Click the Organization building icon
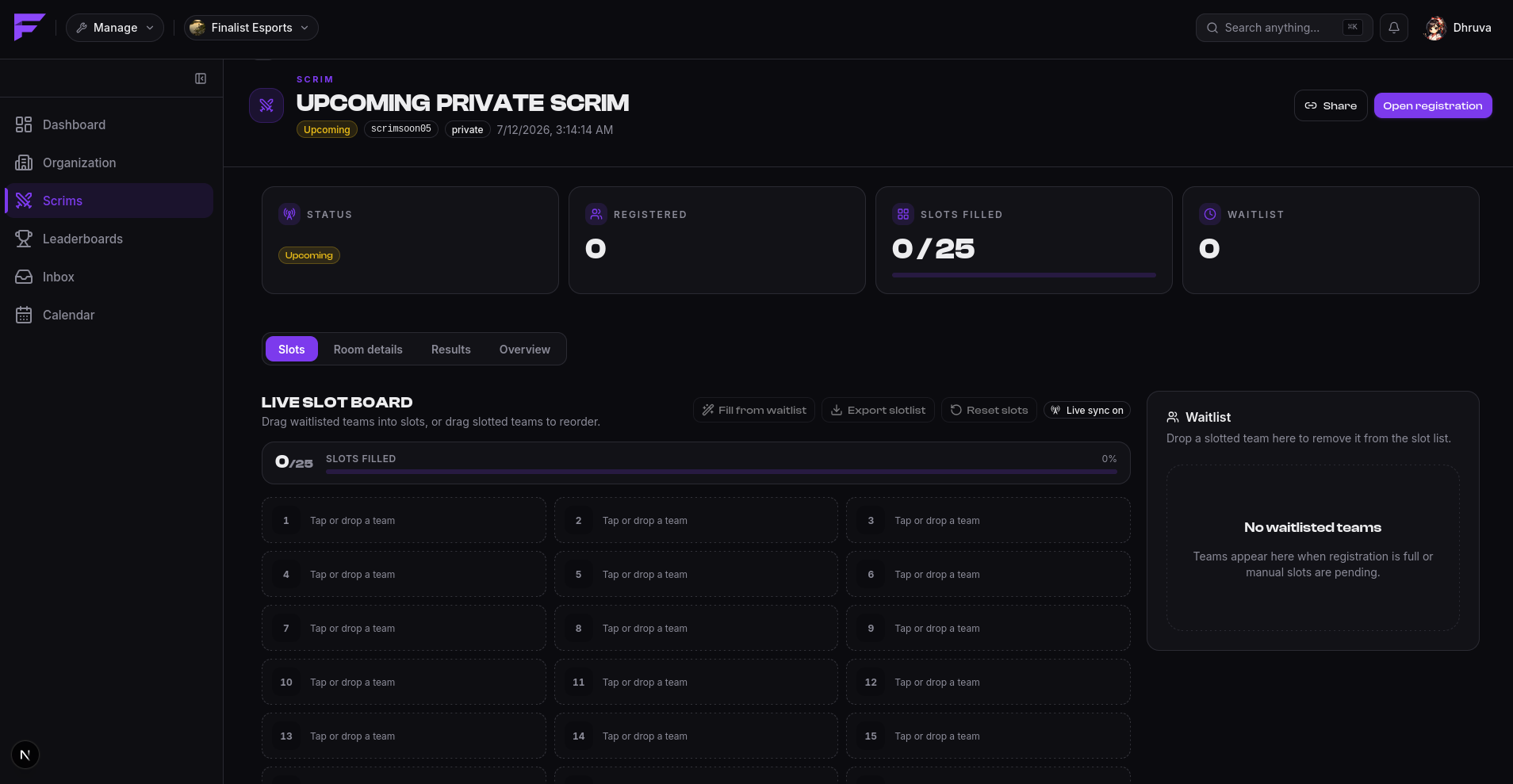This screenshot has height=784, width=1513. click(x=24, y=163)
